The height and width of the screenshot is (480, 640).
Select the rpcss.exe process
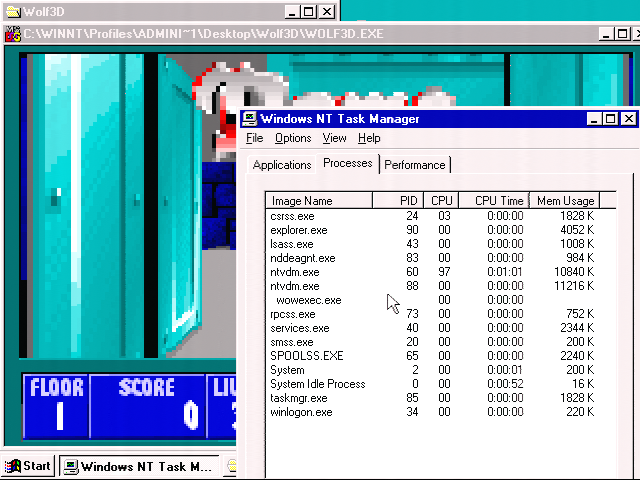[x=433, y=314]
